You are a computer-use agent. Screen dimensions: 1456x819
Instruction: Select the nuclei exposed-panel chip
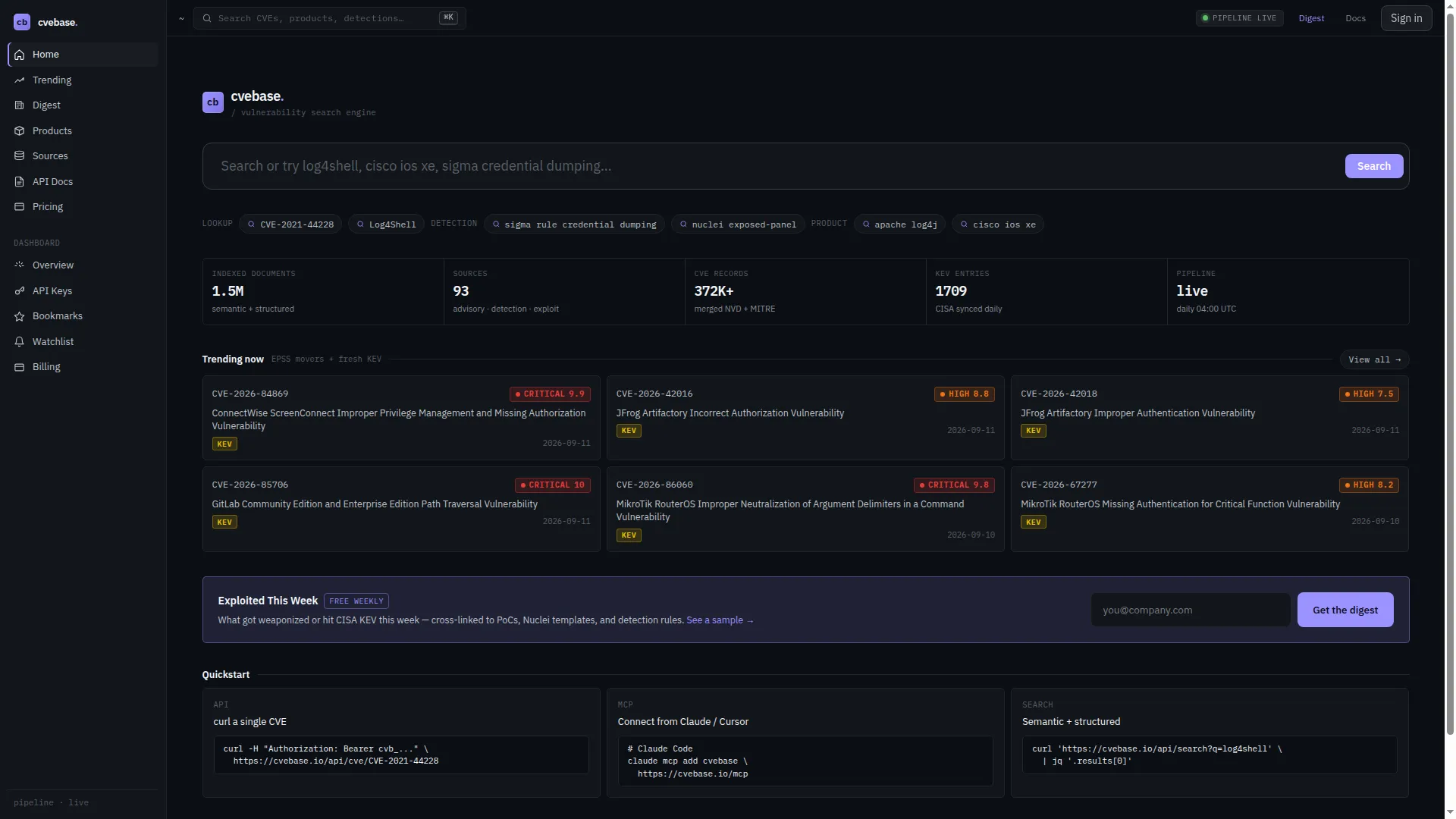click(x=738, y=224)
